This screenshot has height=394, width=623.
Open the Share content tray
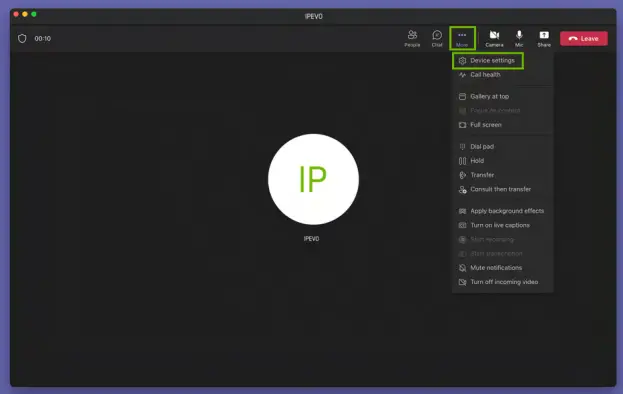544,39
